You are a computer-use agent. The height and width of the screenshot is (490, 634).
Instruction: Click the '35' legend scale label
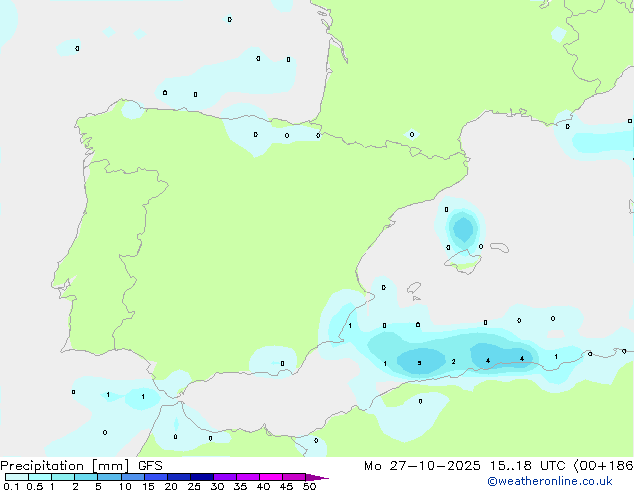240,486
